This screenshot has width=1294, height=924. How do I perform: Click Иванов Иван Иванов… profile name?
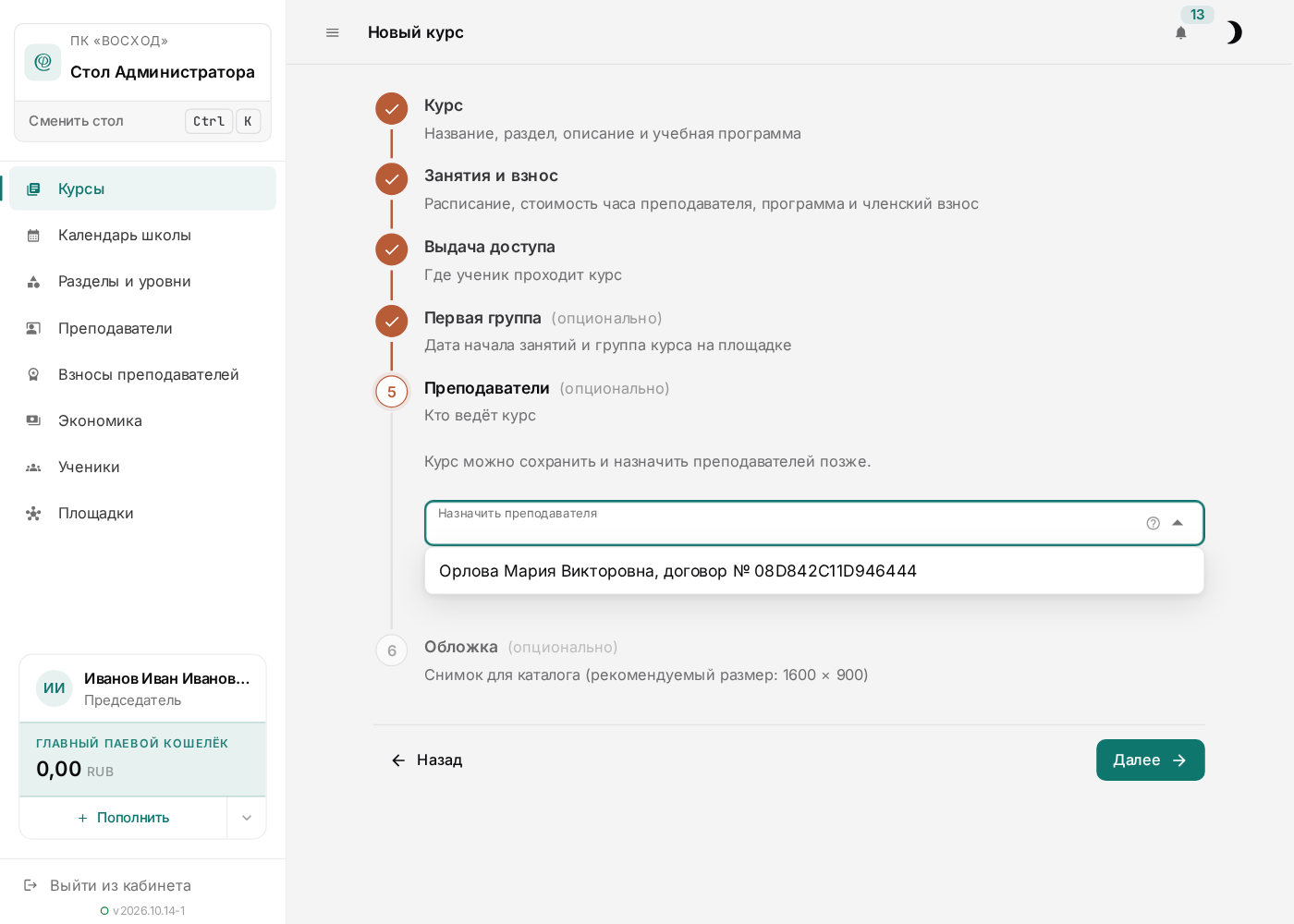[167, 678]
